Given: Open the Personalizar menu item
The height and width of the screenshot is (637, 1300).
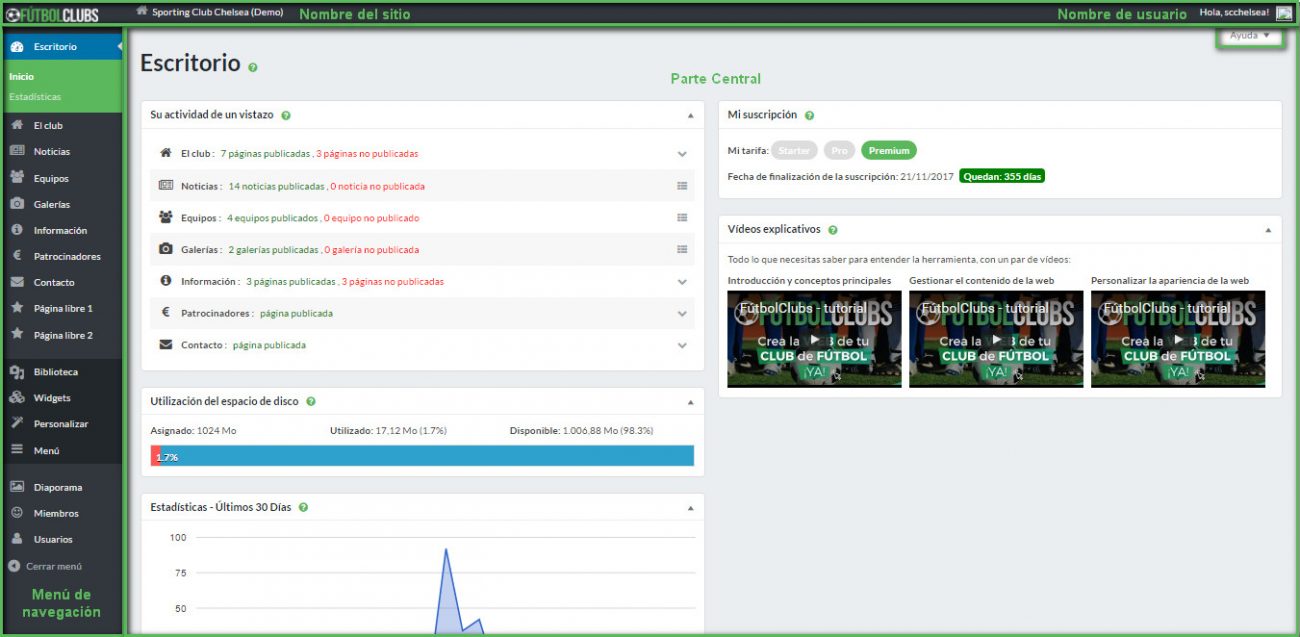Looking at the screenshot, I should (x=60, y=424).
